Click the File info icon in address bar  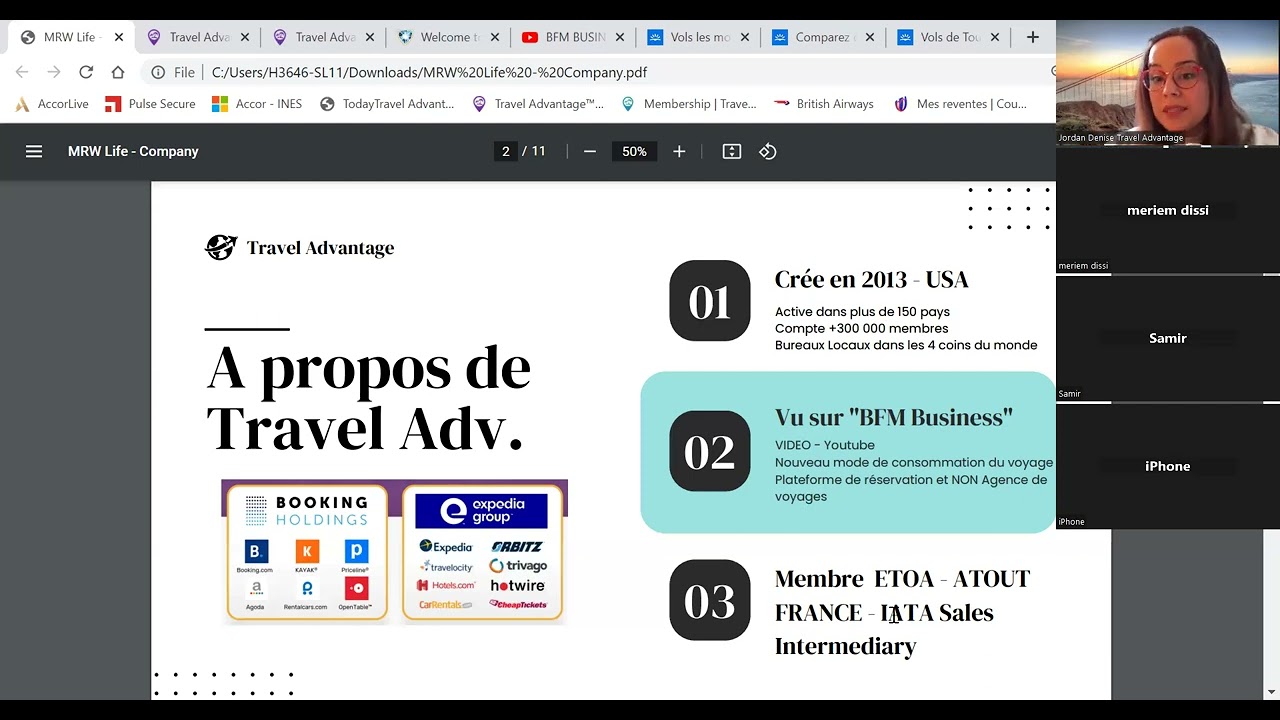tap(158, 72)
